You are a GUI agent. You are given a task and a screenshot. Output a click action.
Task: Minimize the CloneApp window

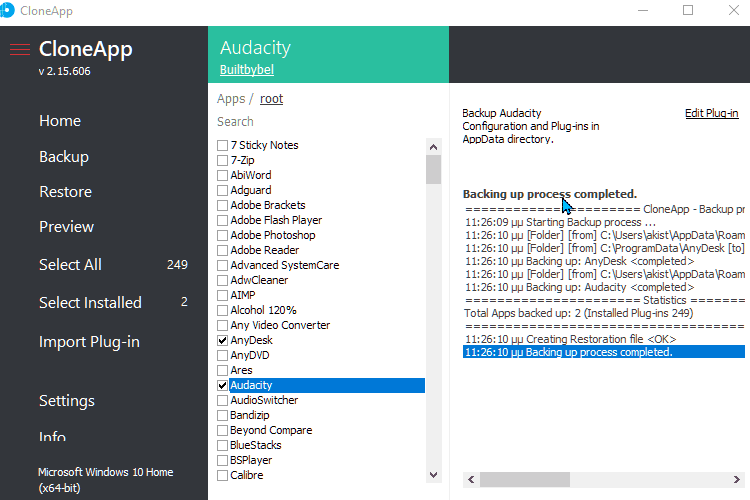coord(643,10)
